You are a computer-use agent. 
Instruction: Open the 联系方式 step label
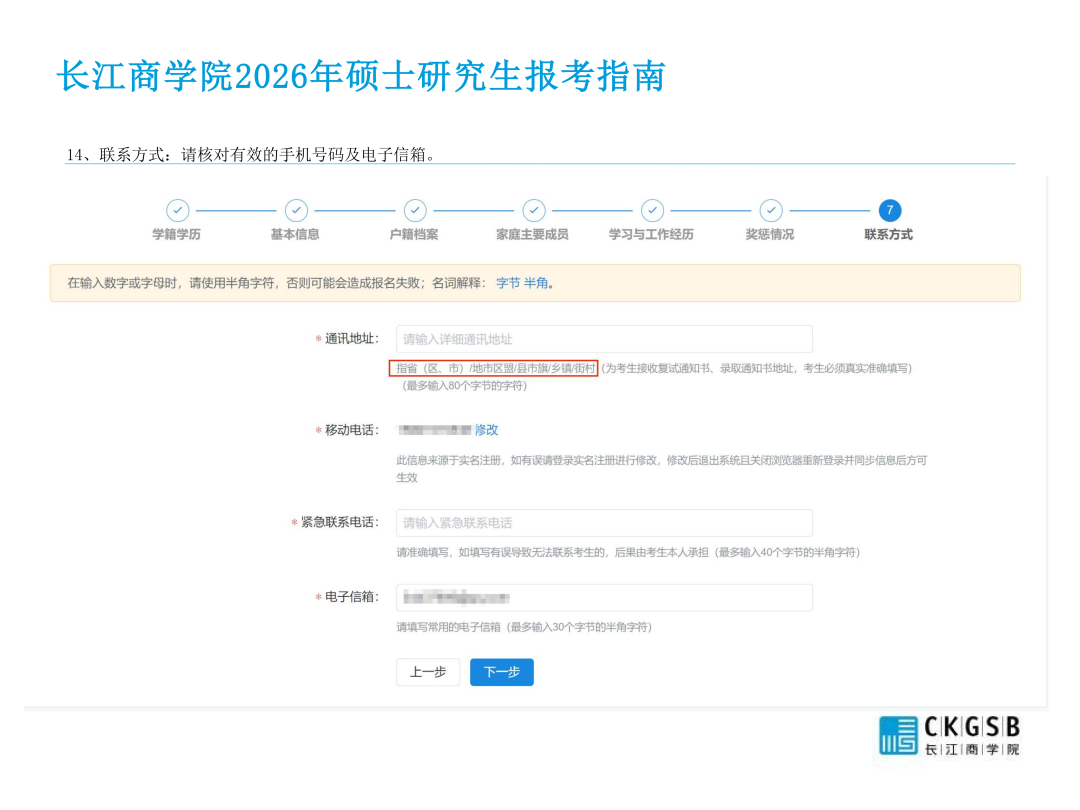click(888, 235)
